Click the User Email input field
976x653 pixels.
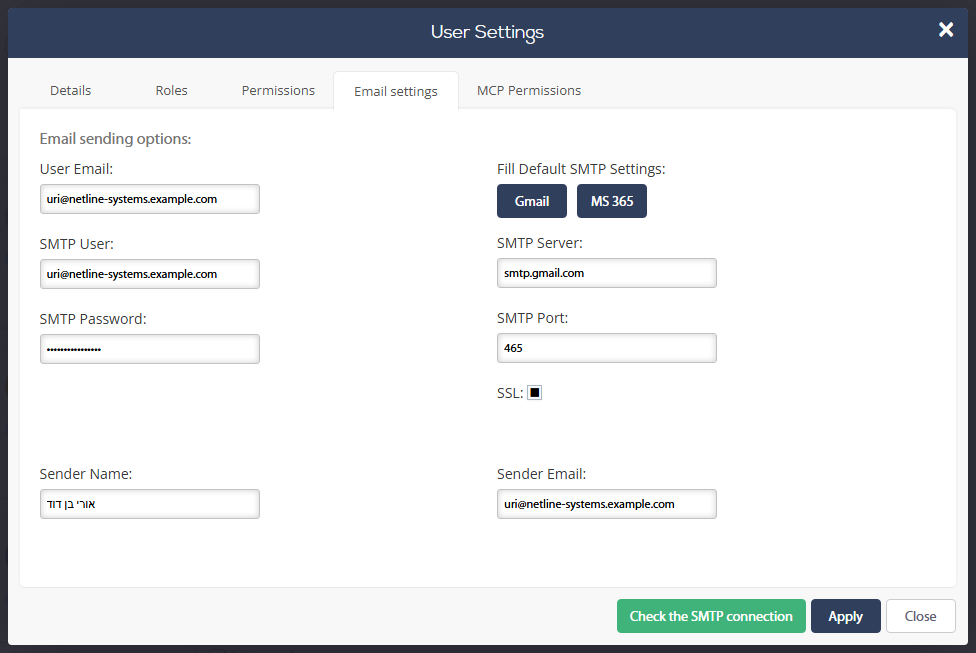pyautogui.click(x=149, y=199)
